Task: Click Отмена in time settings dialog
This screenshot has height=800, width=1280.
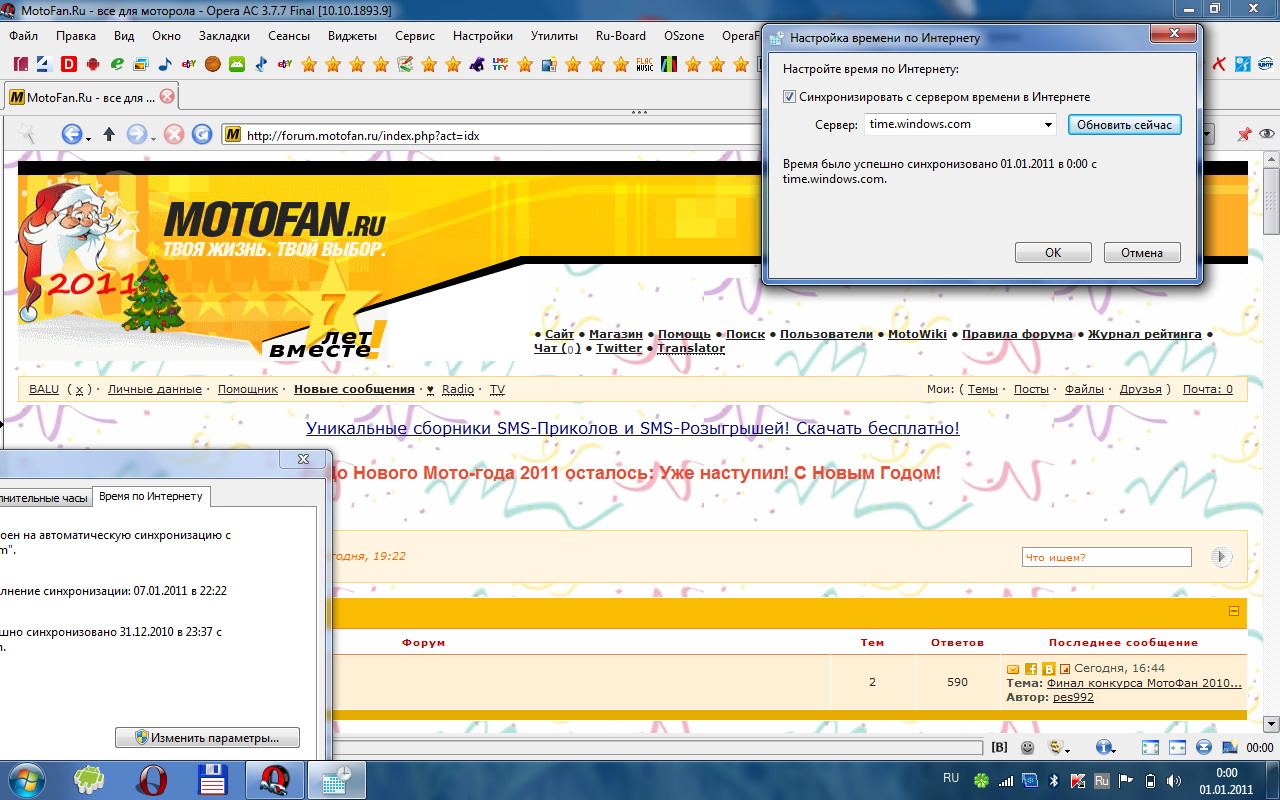Action: click(1142, 253)
